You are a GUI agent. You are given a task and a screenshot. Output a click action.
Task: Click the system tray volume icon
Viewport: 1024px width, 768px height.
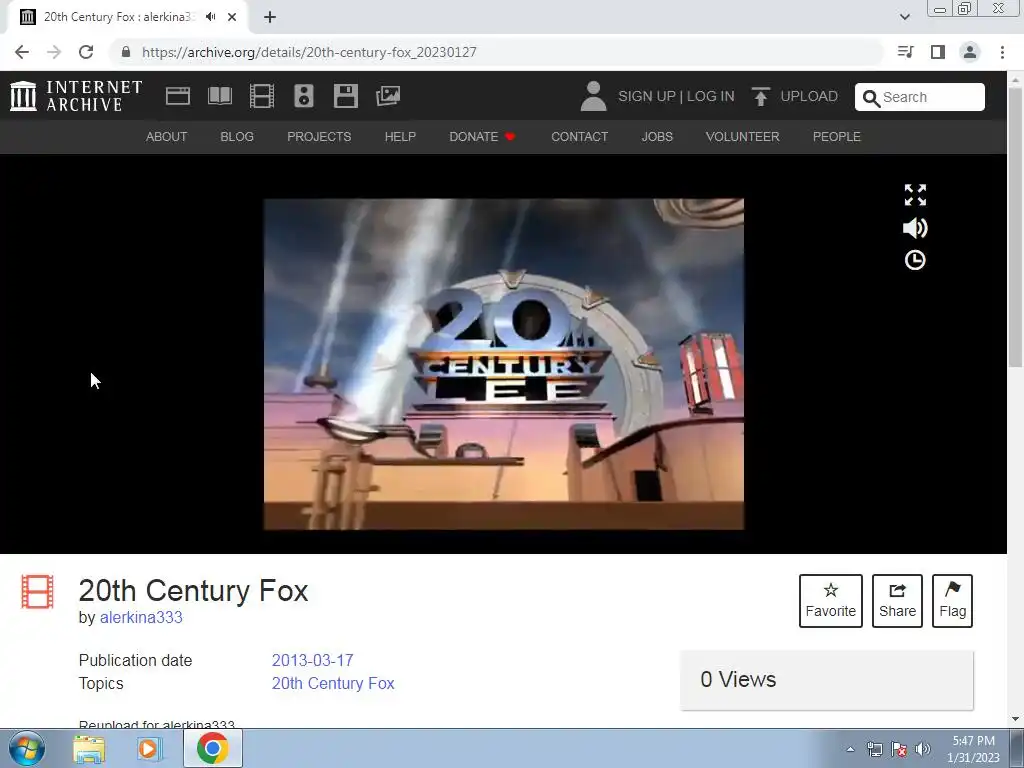point(923,749)
